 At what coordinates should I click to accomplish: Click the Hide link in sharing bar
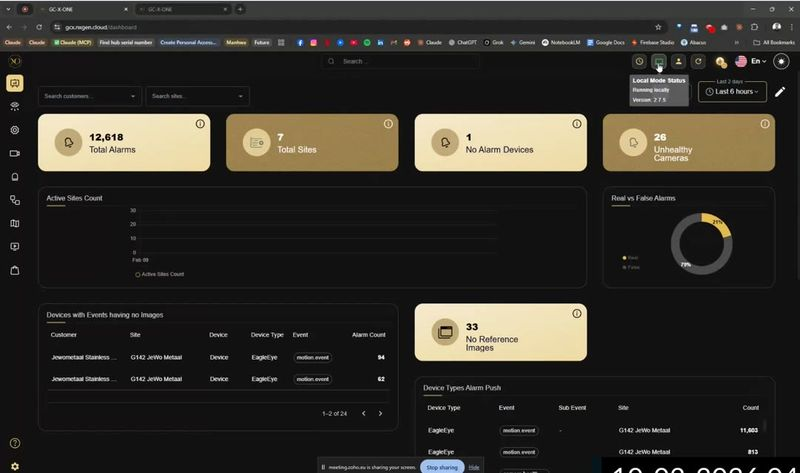pos(474,467)
